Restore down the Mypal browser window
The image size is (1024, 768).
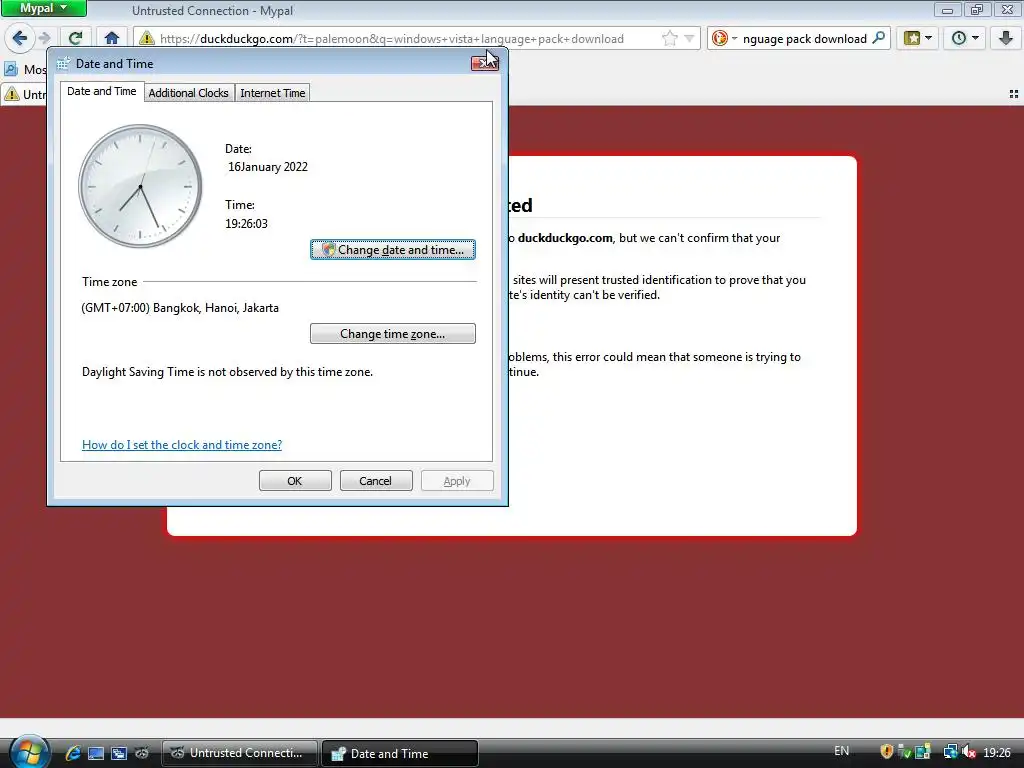[x=977, y=10]
